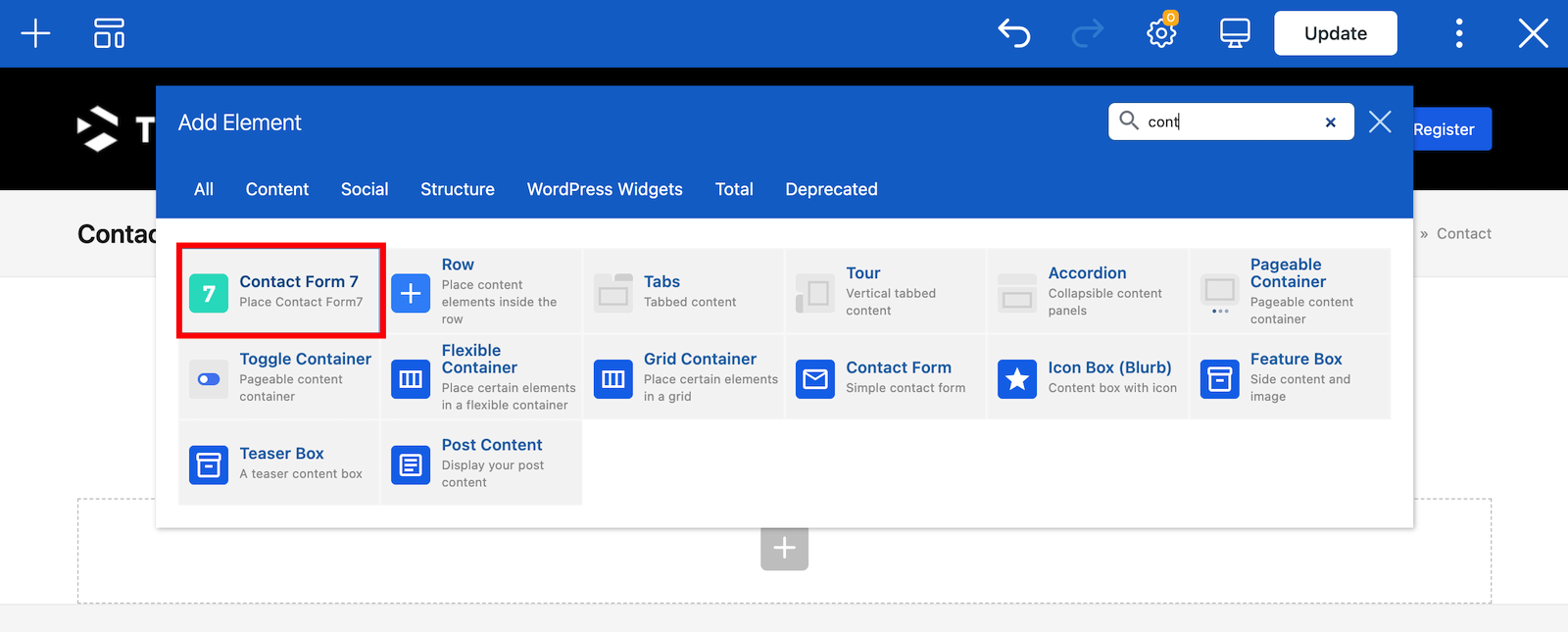Pick the Pageable Container icon
Image resolution: width=1568 pixels, height=632 pixels.
click(x=1220, y=293)
